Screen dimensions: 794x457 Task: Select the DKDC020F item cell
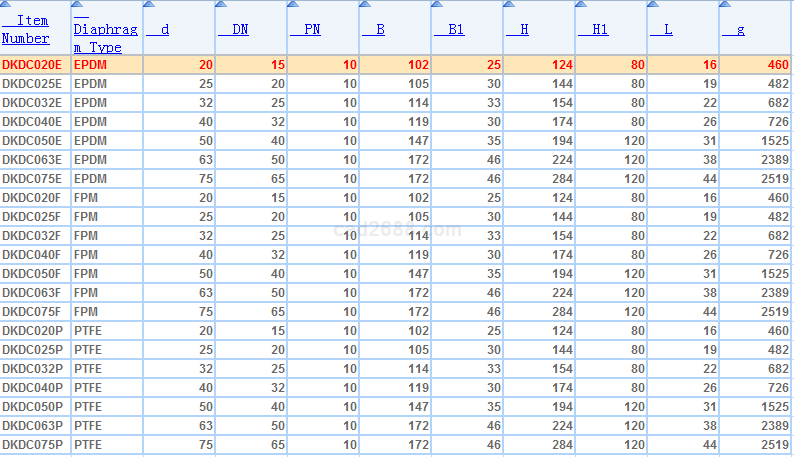point(32,198)
